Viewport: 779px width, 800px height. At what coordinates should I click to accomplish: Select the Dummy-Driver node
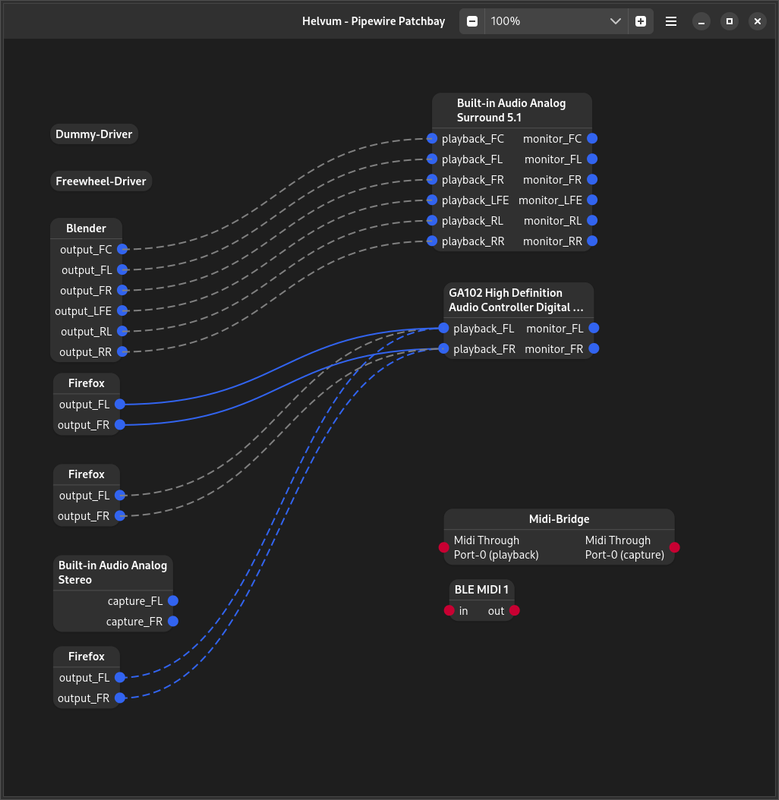(x=94, y=134)
